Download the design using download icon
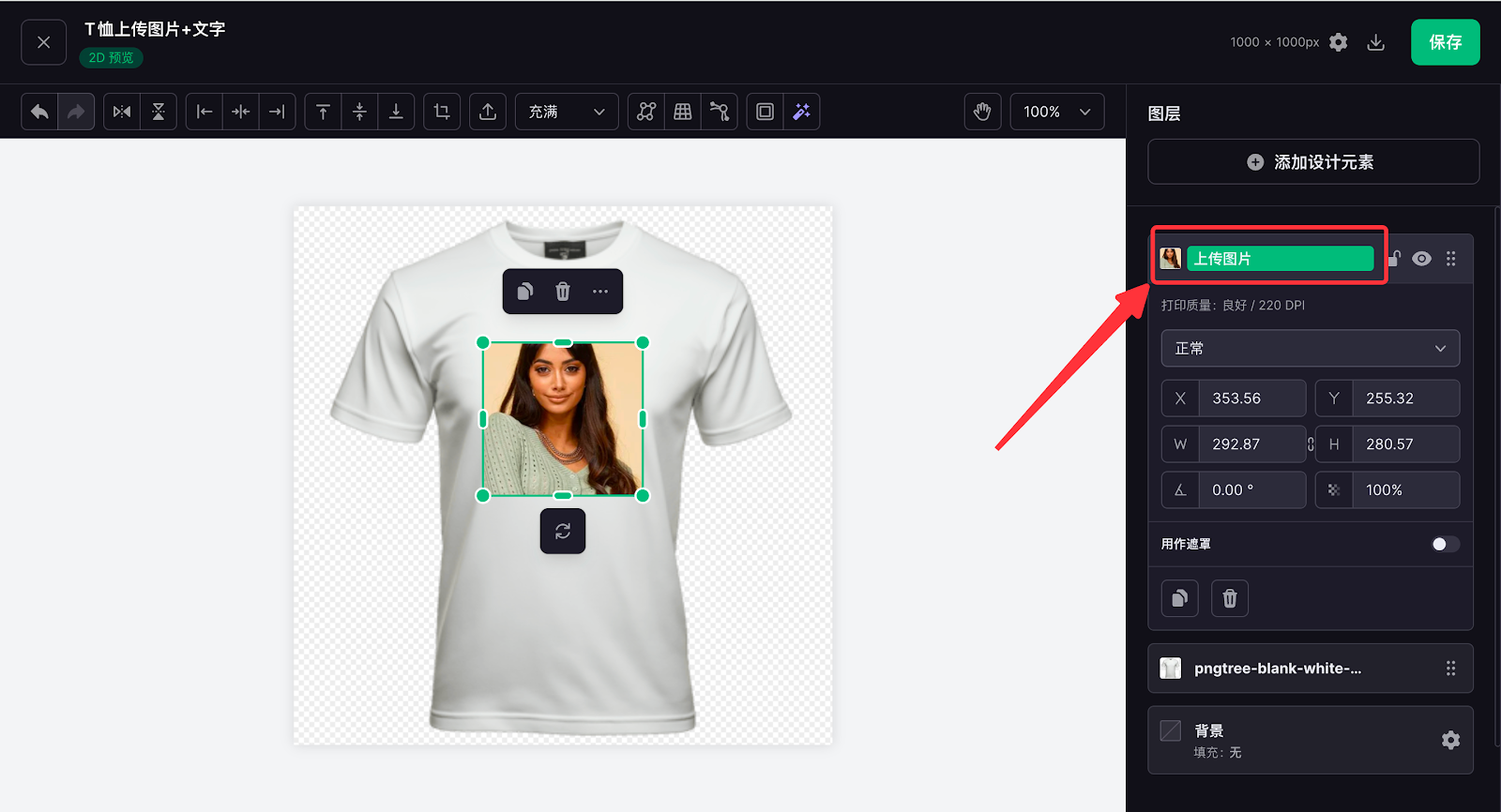Screen dimensions: 1501x812 point(1375,42)
